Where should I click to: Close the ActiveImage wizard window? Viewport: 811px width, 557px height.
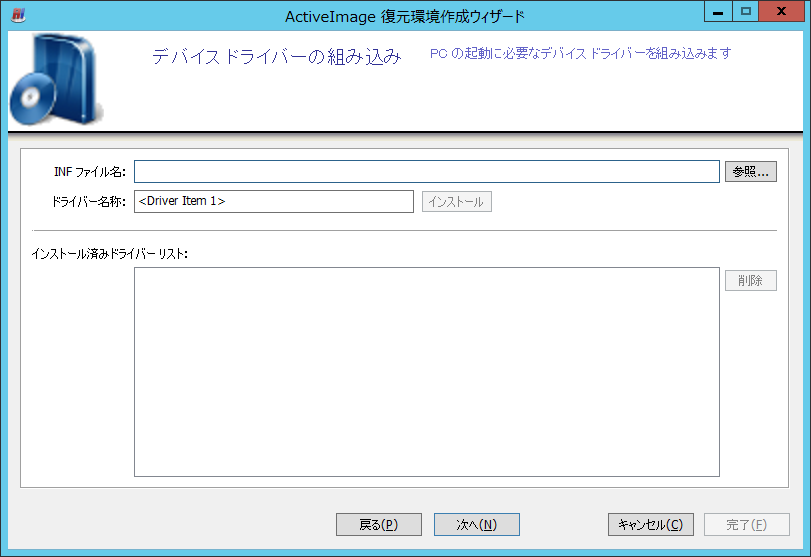pyautogui.click(x=781, y=11)
